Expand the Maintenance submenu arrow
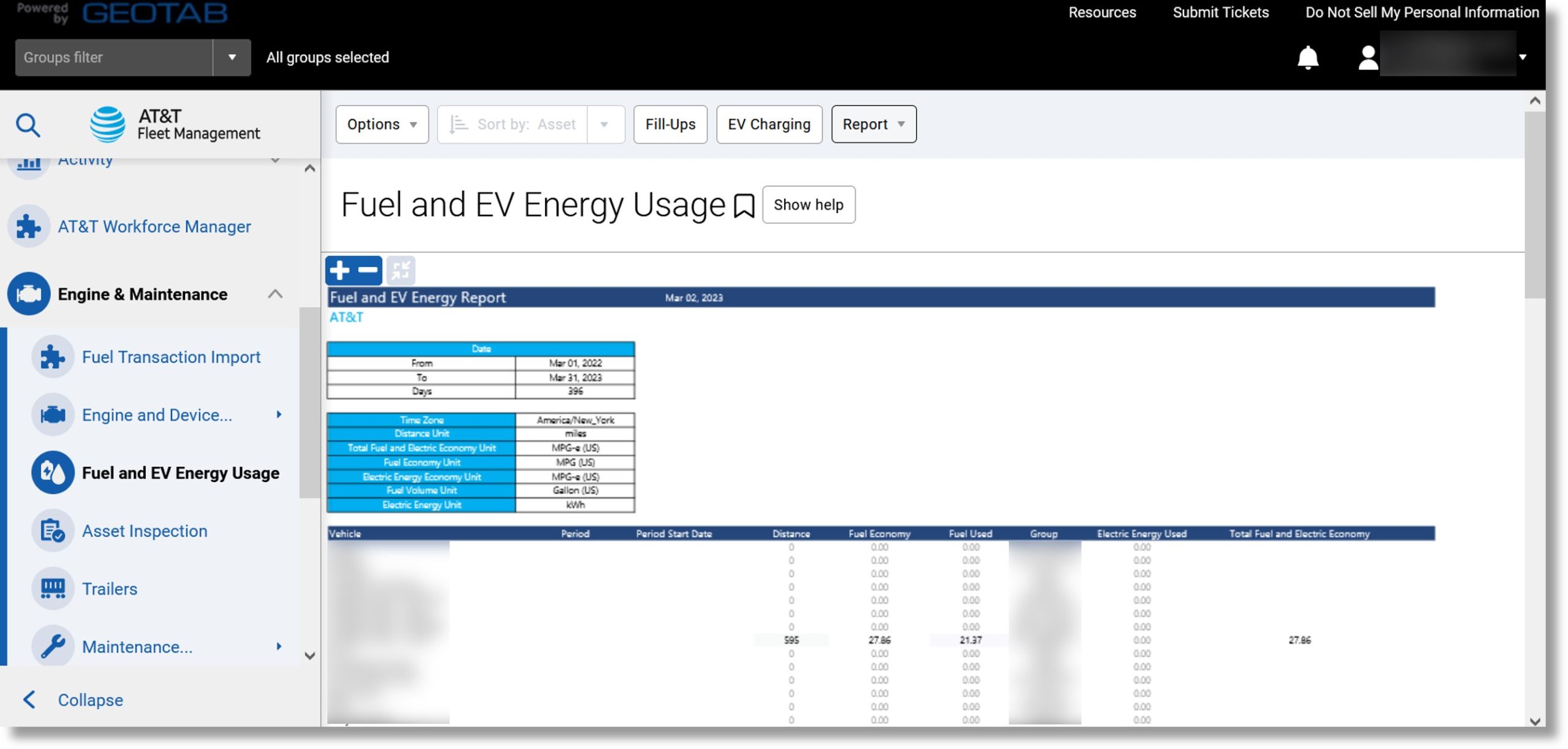This screenshot has width=1568, height=749. pos(279,646)
